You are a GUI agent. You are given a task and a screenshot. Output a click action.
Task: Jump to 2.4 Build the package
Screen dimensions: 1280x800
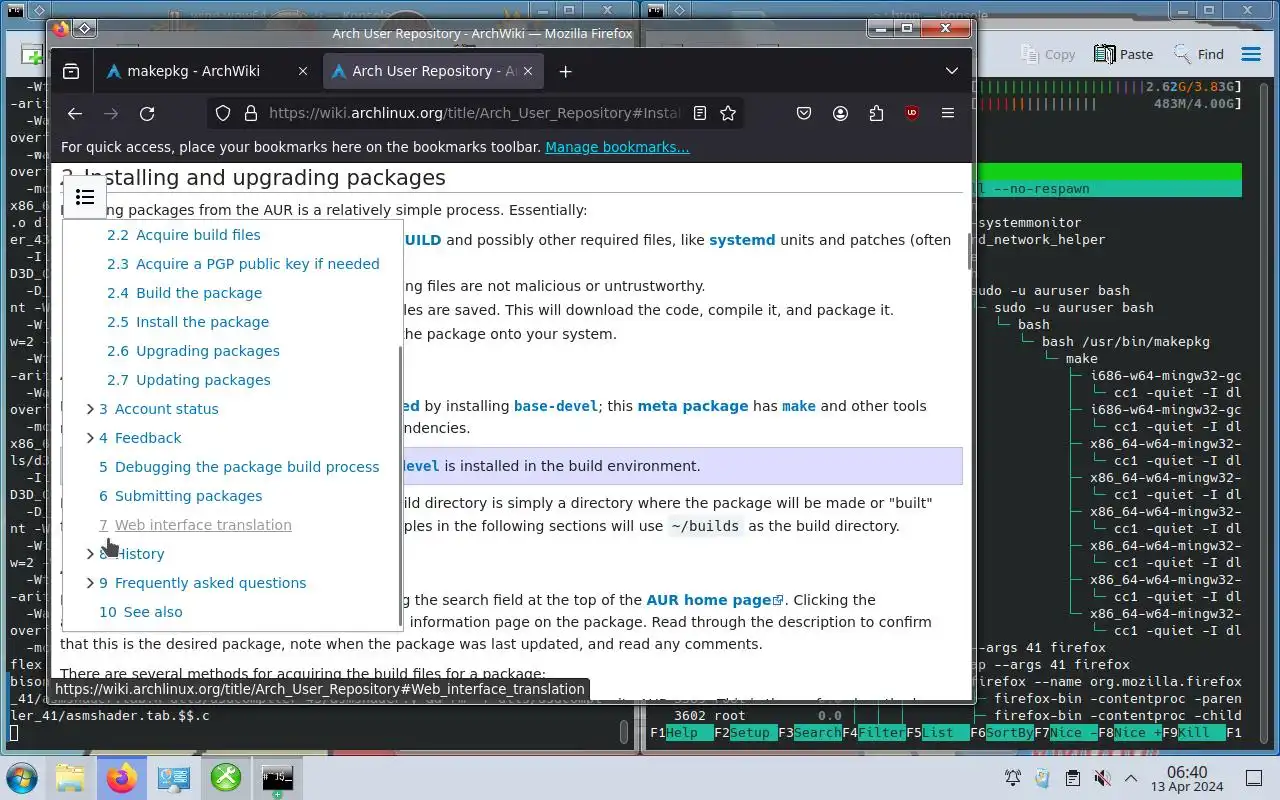(185, 293)
